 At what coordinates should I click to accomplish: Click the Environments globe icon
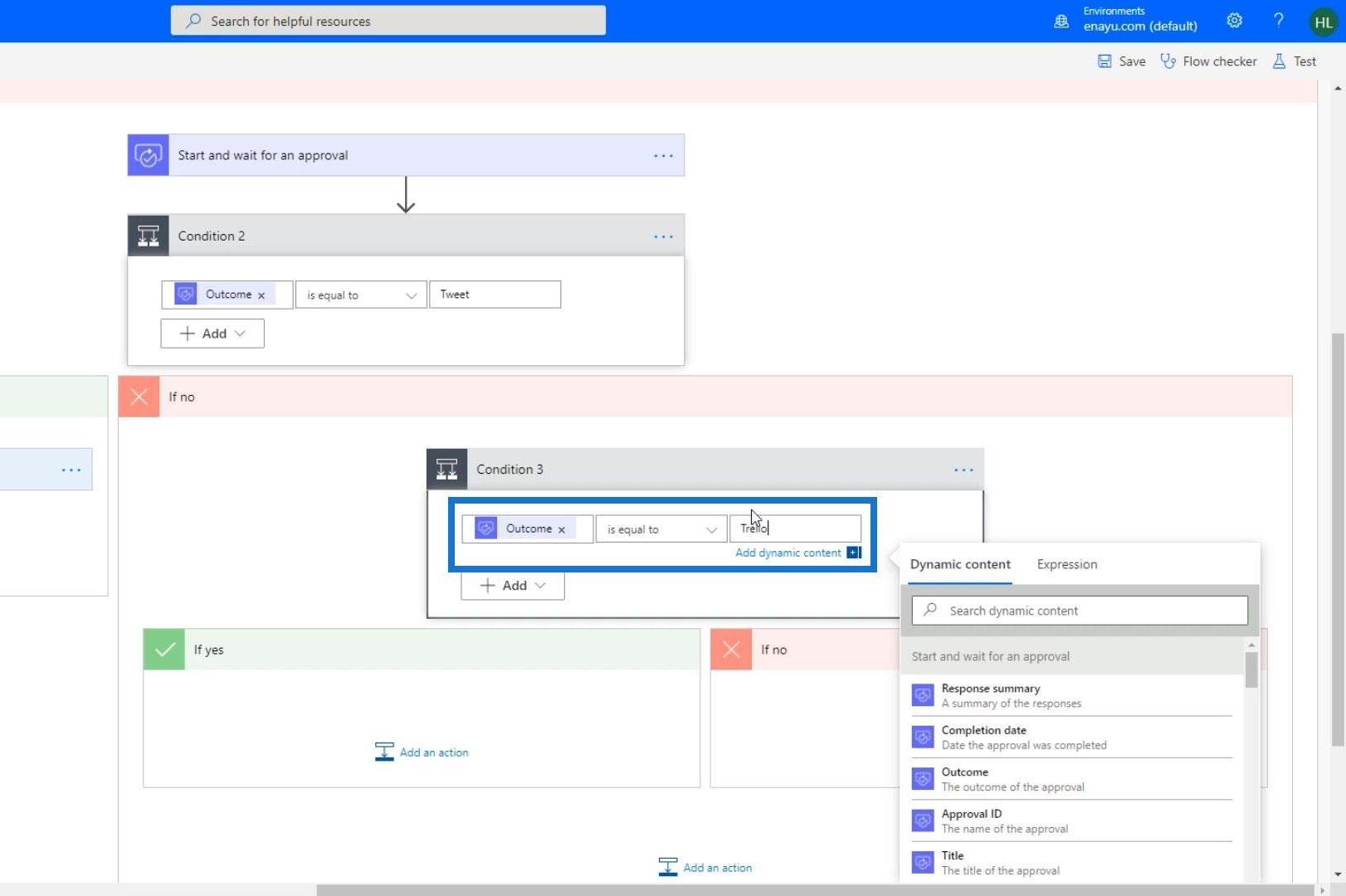1061,22
